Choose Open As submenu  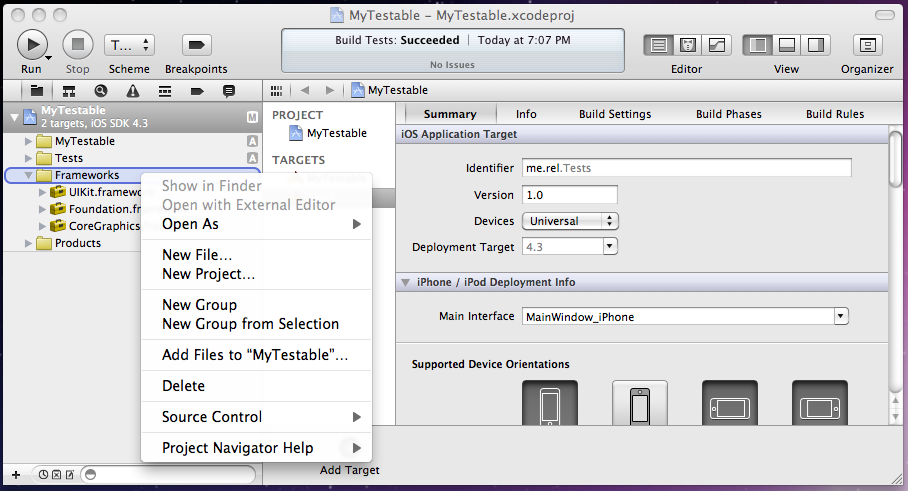256,224
